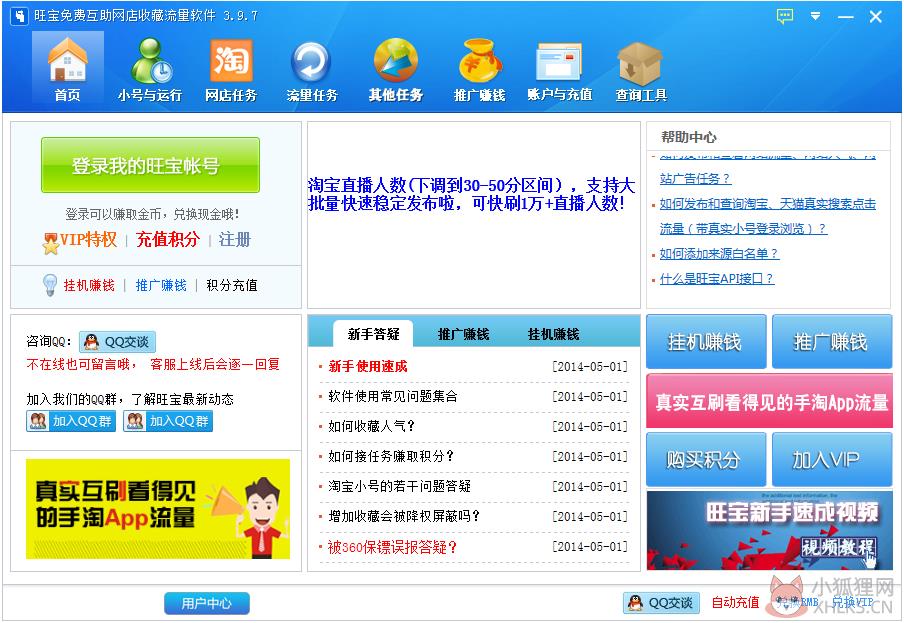This screenshot has height=623, width=904.
Task: Open 推广赚钱 money bag icon
Action: 479,68
